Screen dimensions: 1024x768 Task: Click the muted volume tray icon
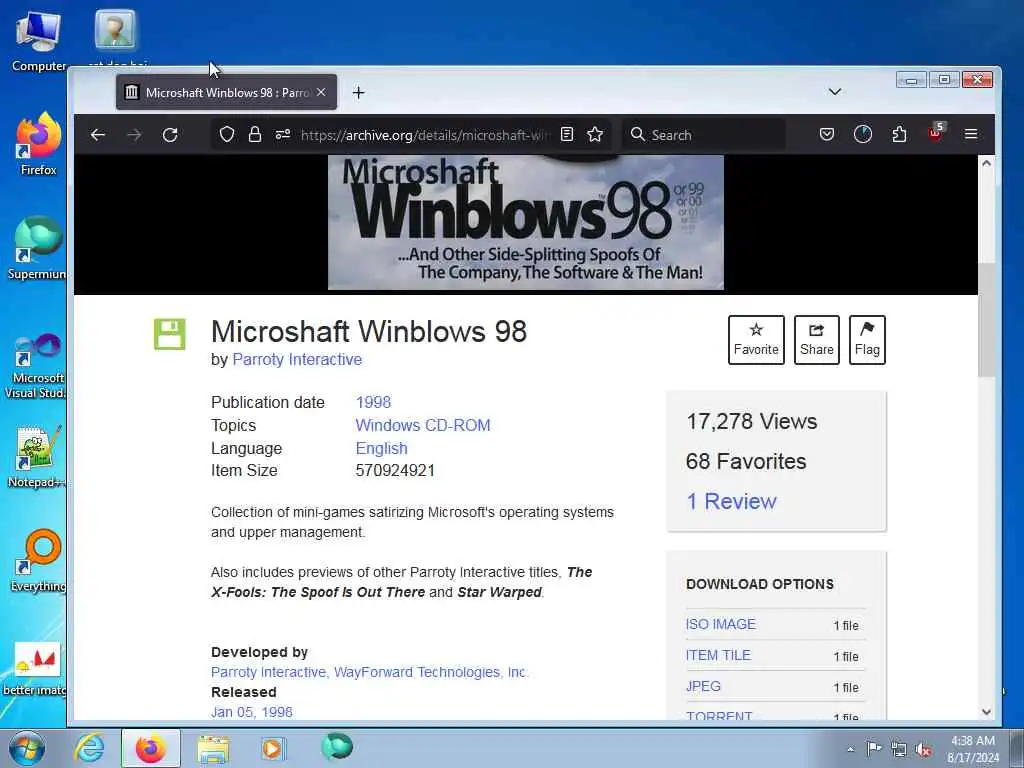(x=923, y=749)
